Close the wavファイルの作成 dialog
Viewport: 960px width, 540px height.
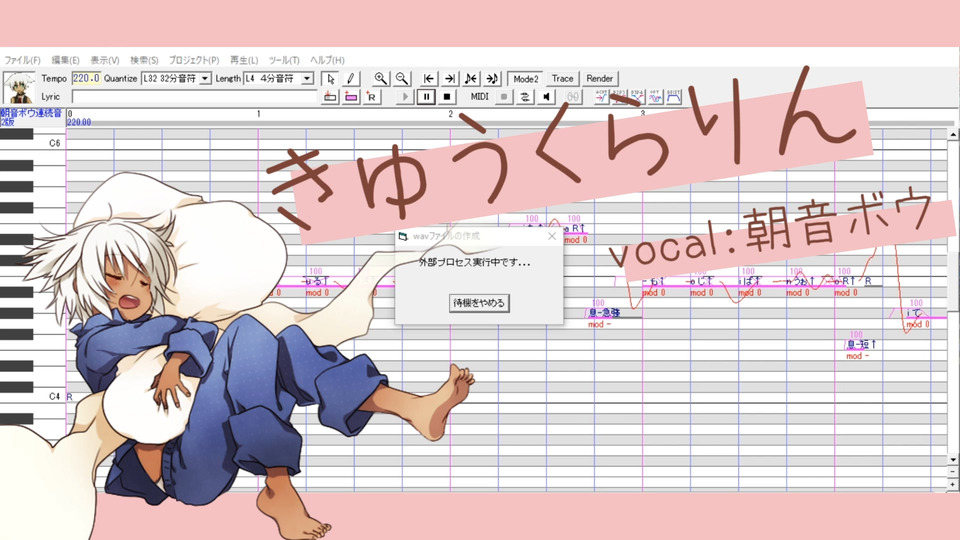[x=552, y=236]
